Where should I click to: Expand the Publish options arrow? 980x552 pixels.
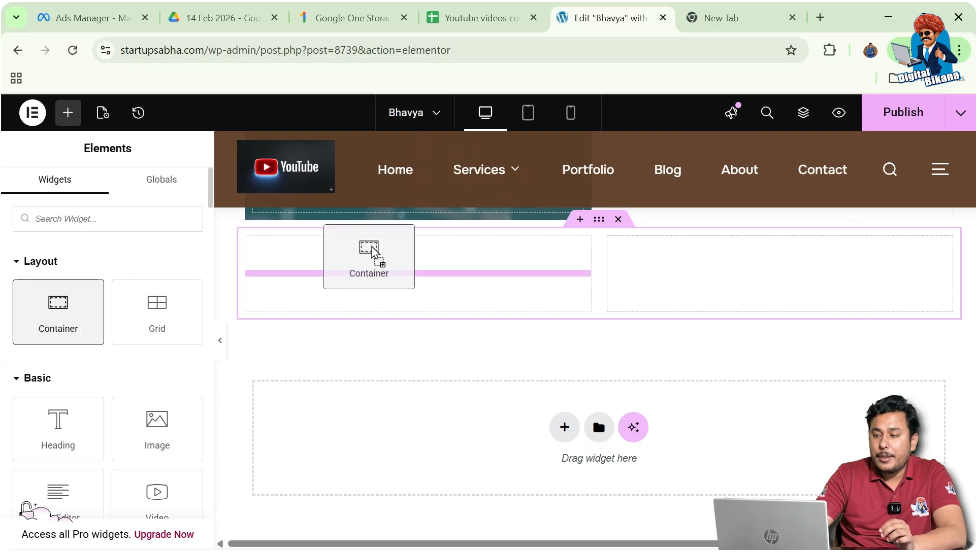(x=961, y=113)
